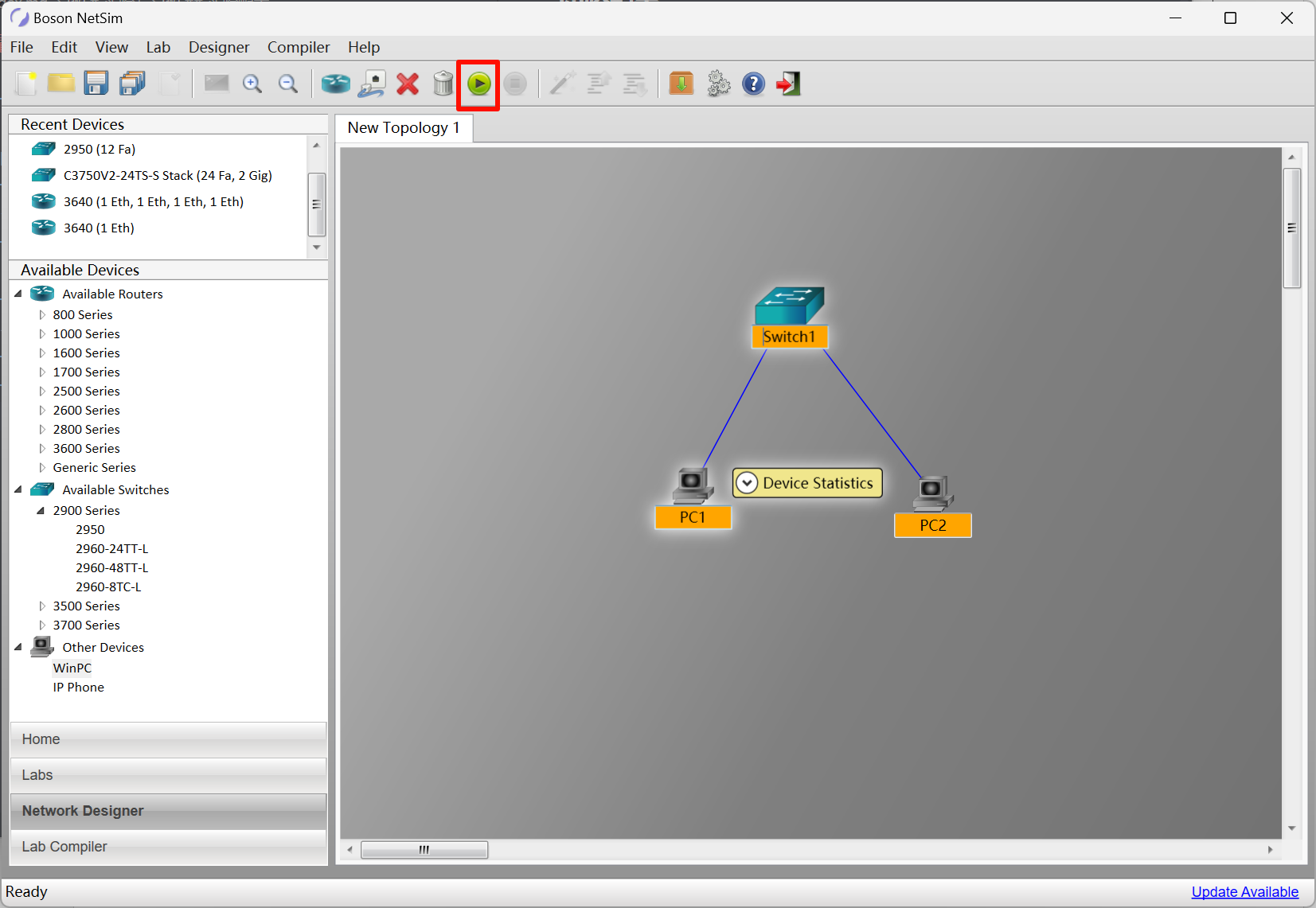Viewport: 1316px width, 908px height.
Task: Switch to the Lab Compiler pane
Action: [168, 847]
